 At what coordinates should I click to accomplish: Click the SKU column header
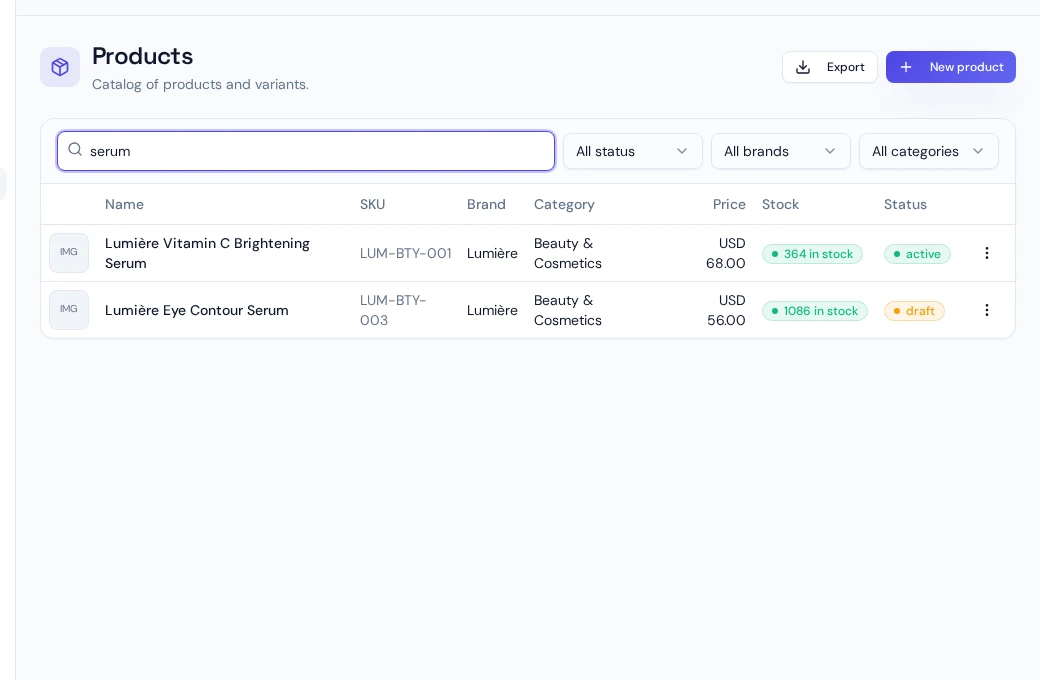pos(372,204)
